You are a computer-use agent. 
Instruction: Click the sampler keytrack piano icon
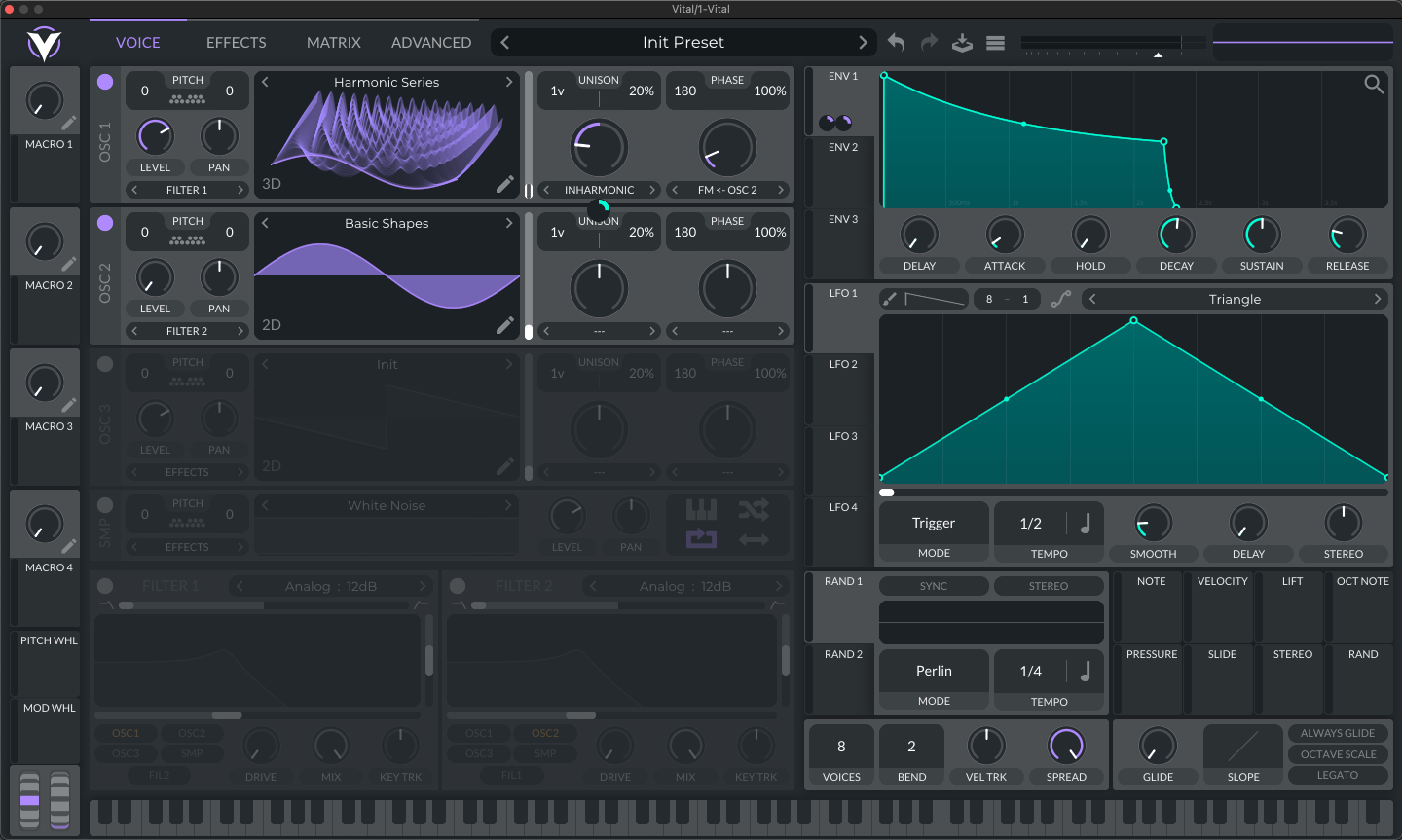point(701,509)
